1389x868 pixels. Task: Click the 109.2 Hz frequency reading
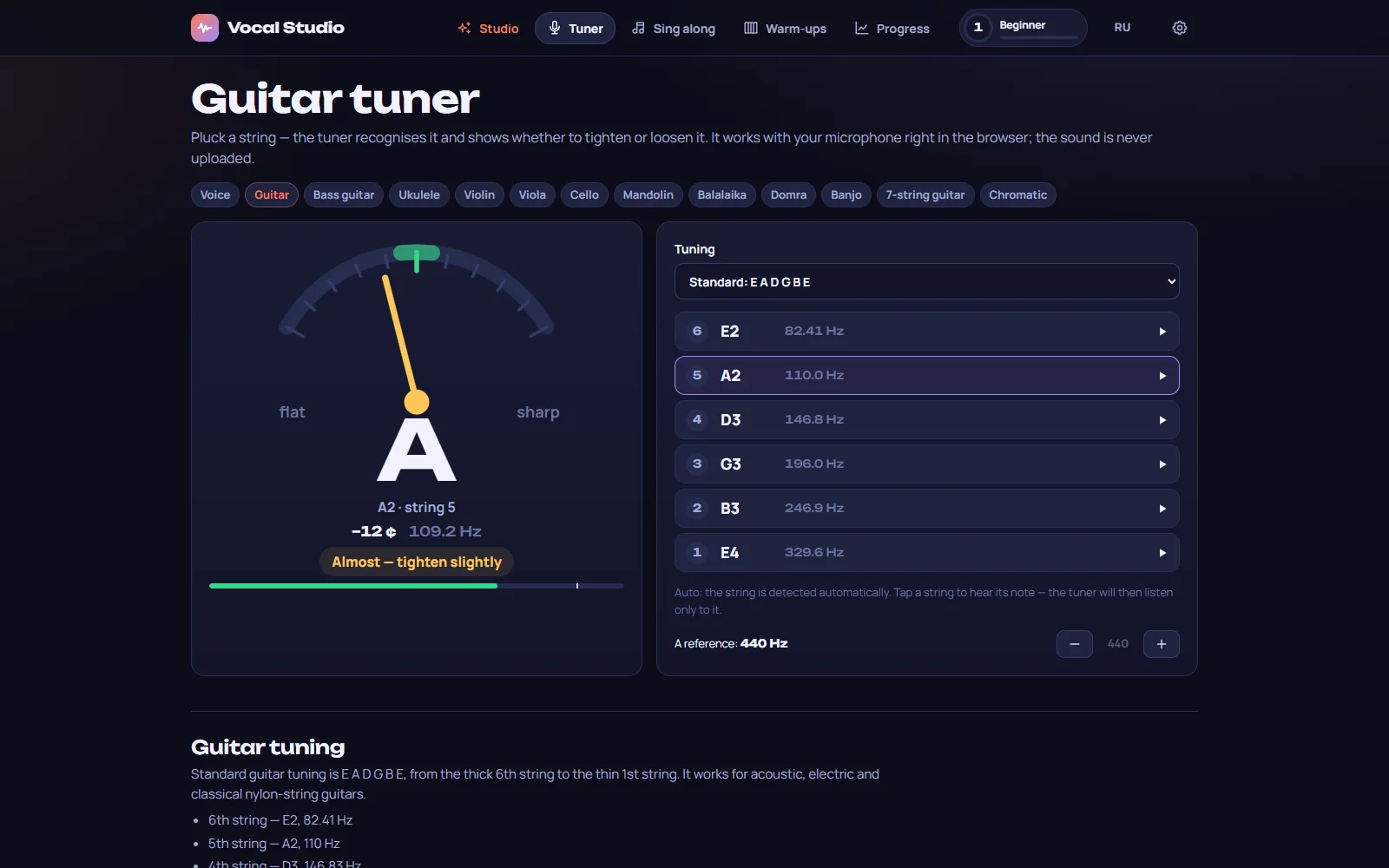tap(445, 531)
